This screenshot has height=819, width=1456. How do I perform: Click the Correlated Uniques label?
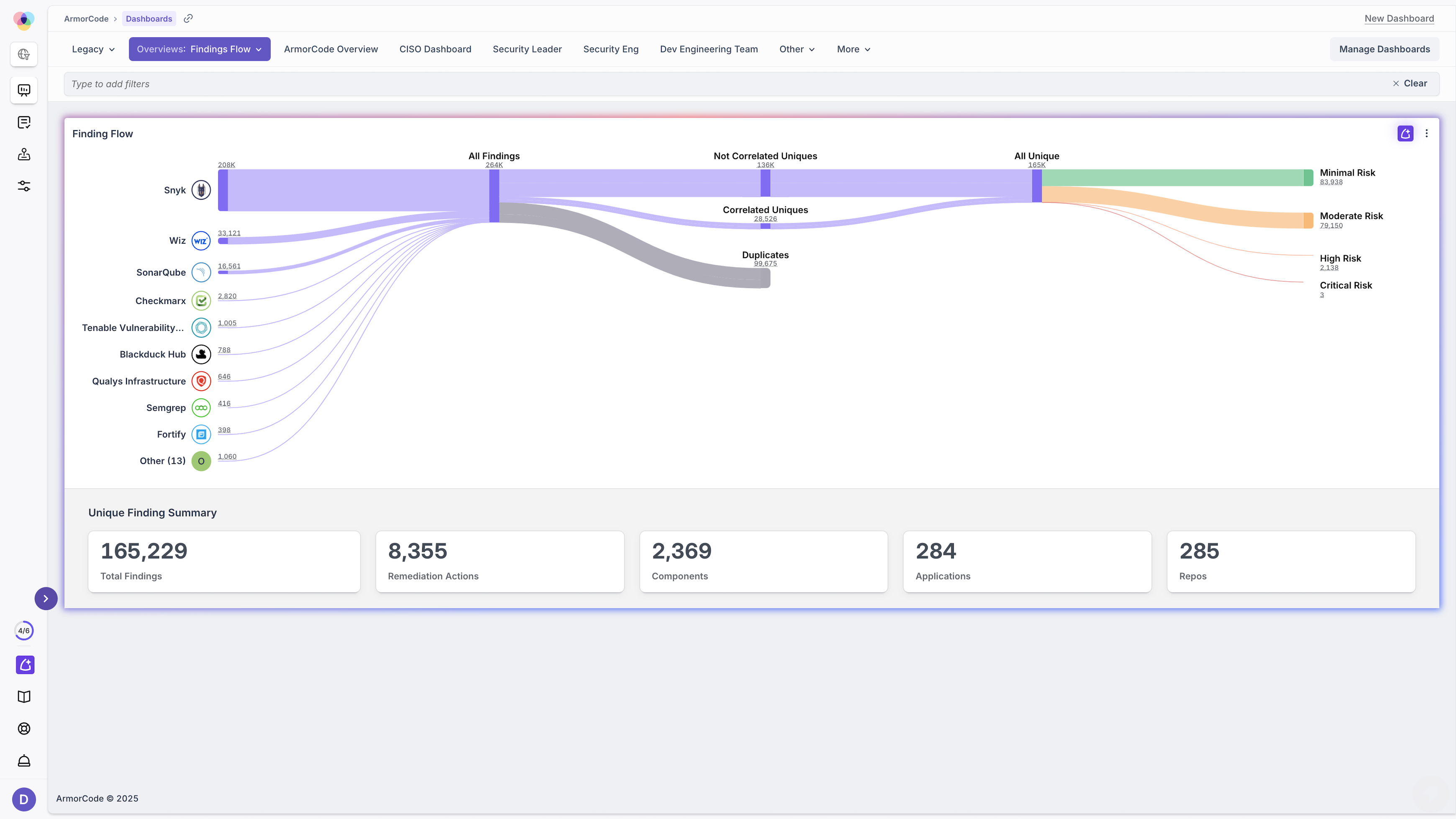click(x=765, y=210)
